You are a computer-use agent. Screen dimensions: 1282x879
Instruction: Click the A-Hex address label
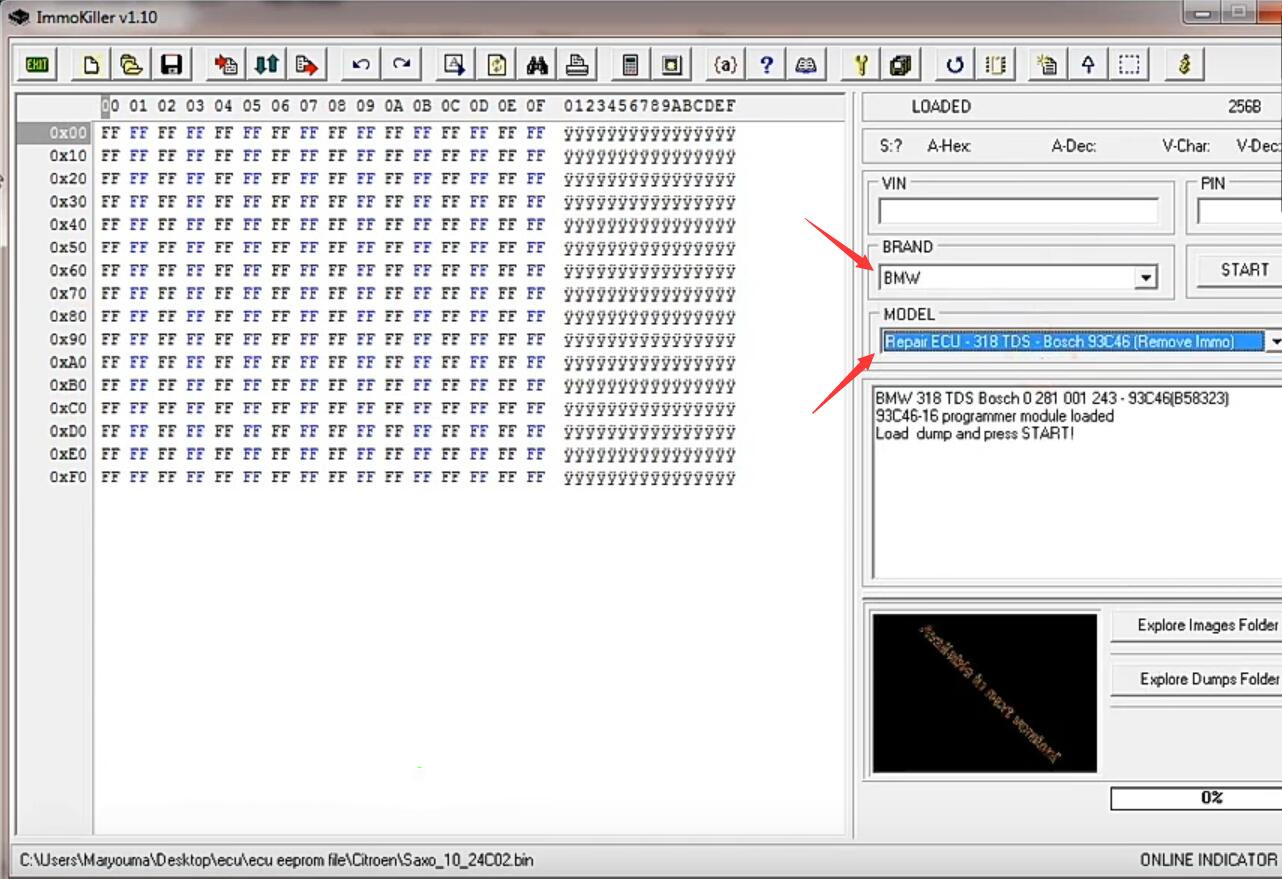click(949, 146)
